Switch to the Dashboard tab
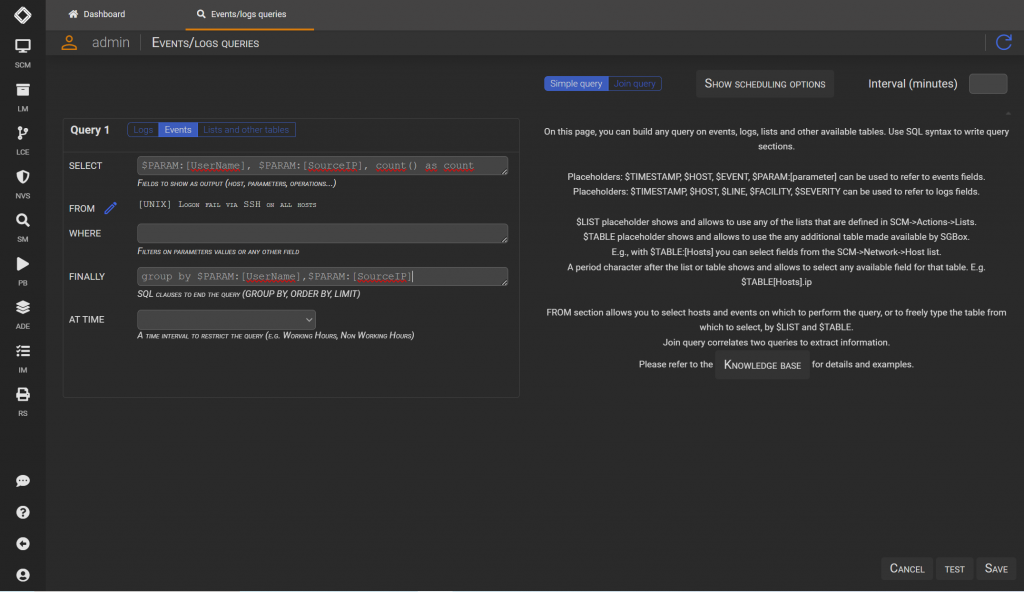Screen dimensions: 1024x592 tap(97, 14)
